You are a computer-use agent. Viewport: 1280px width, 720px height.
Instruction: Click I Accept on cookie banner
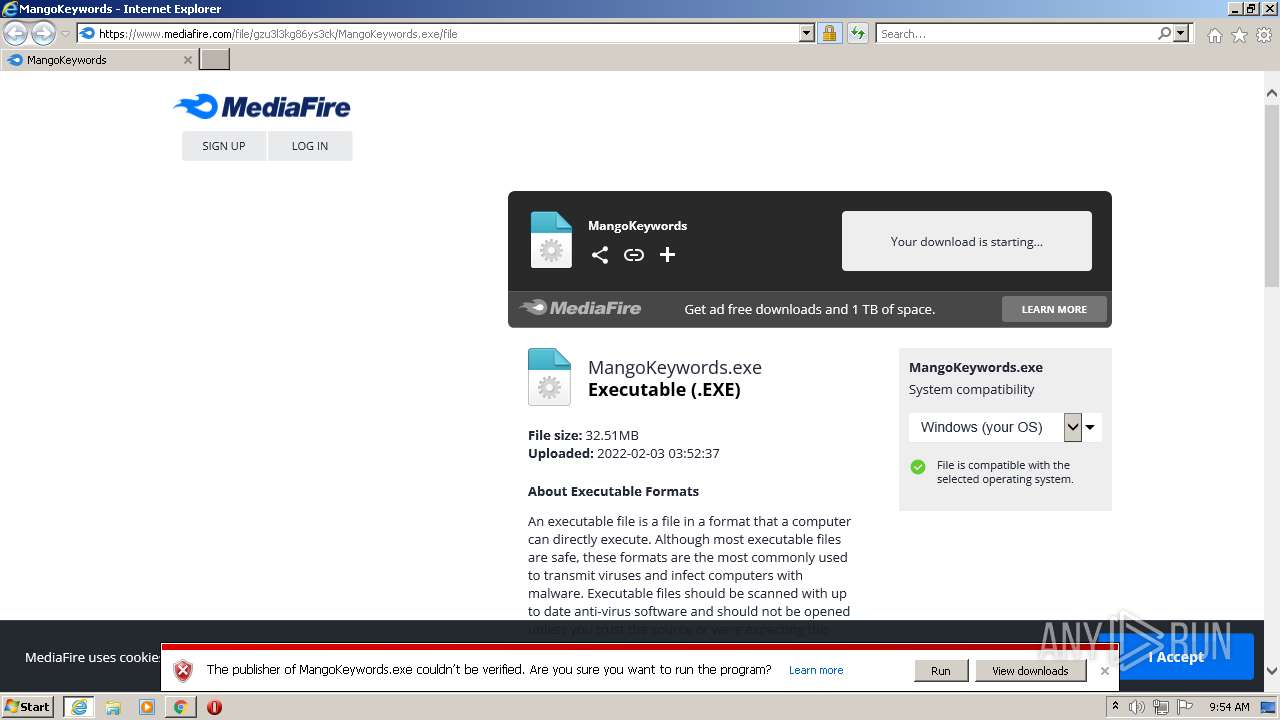click(x=1176, y=657)
